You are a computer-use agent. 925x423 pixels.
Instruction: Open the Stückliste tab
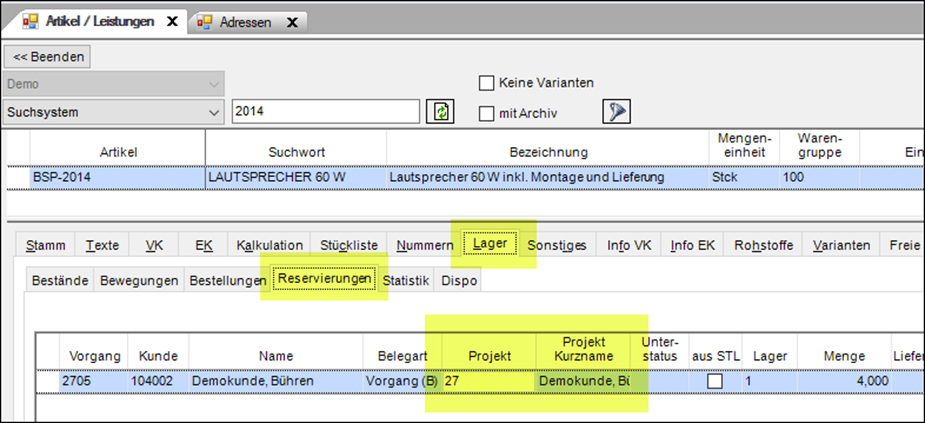[x=349, y=245]
